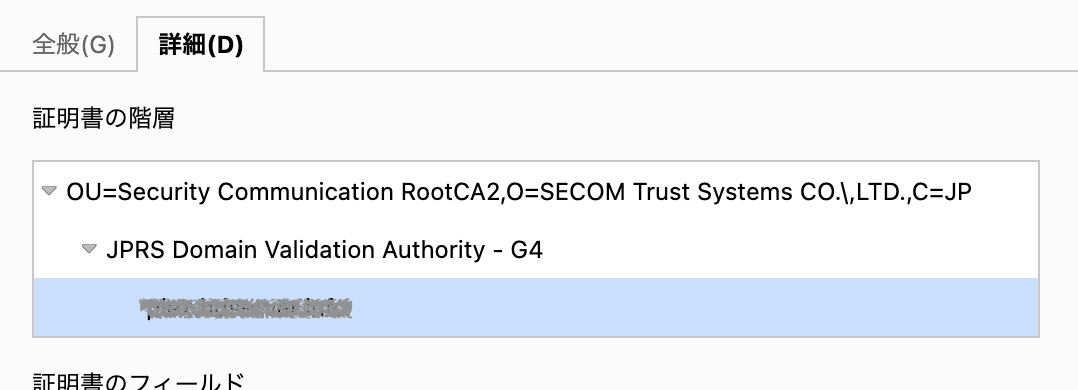Image resolution: width=1078 pixels, height=390 pixels.
Task: Collapse the JPRS Domain Validation Authority triangle
Action: pyautogui.click(x=89, y=249)
